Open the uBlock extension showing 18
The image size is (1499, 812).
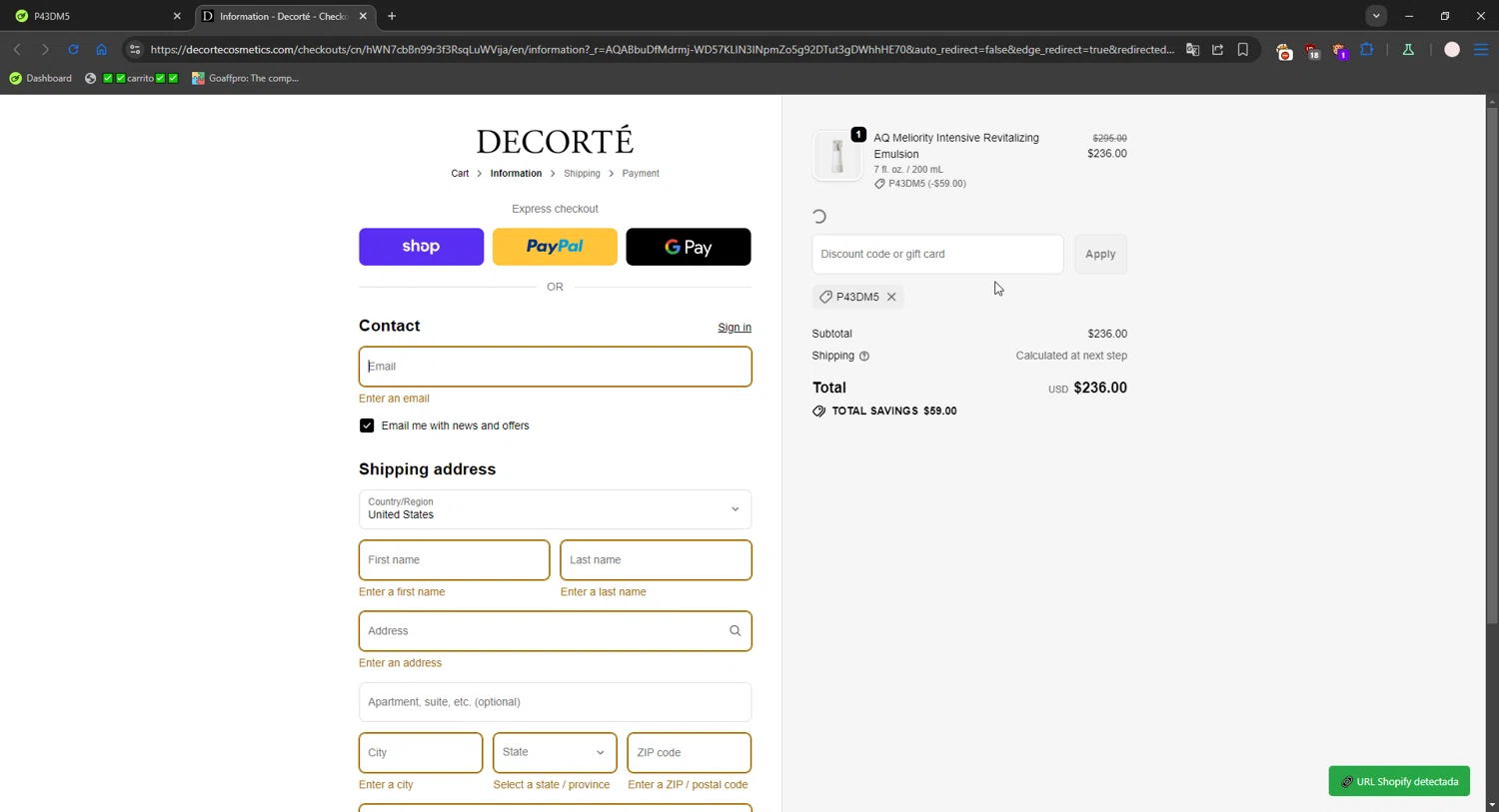(1312, 51)
